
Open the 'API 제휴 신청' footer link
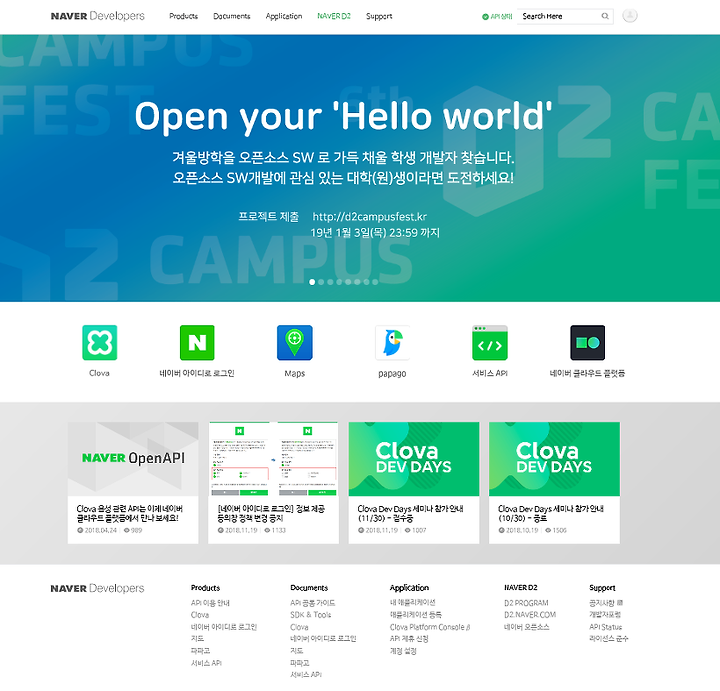(x=409, y=639)
